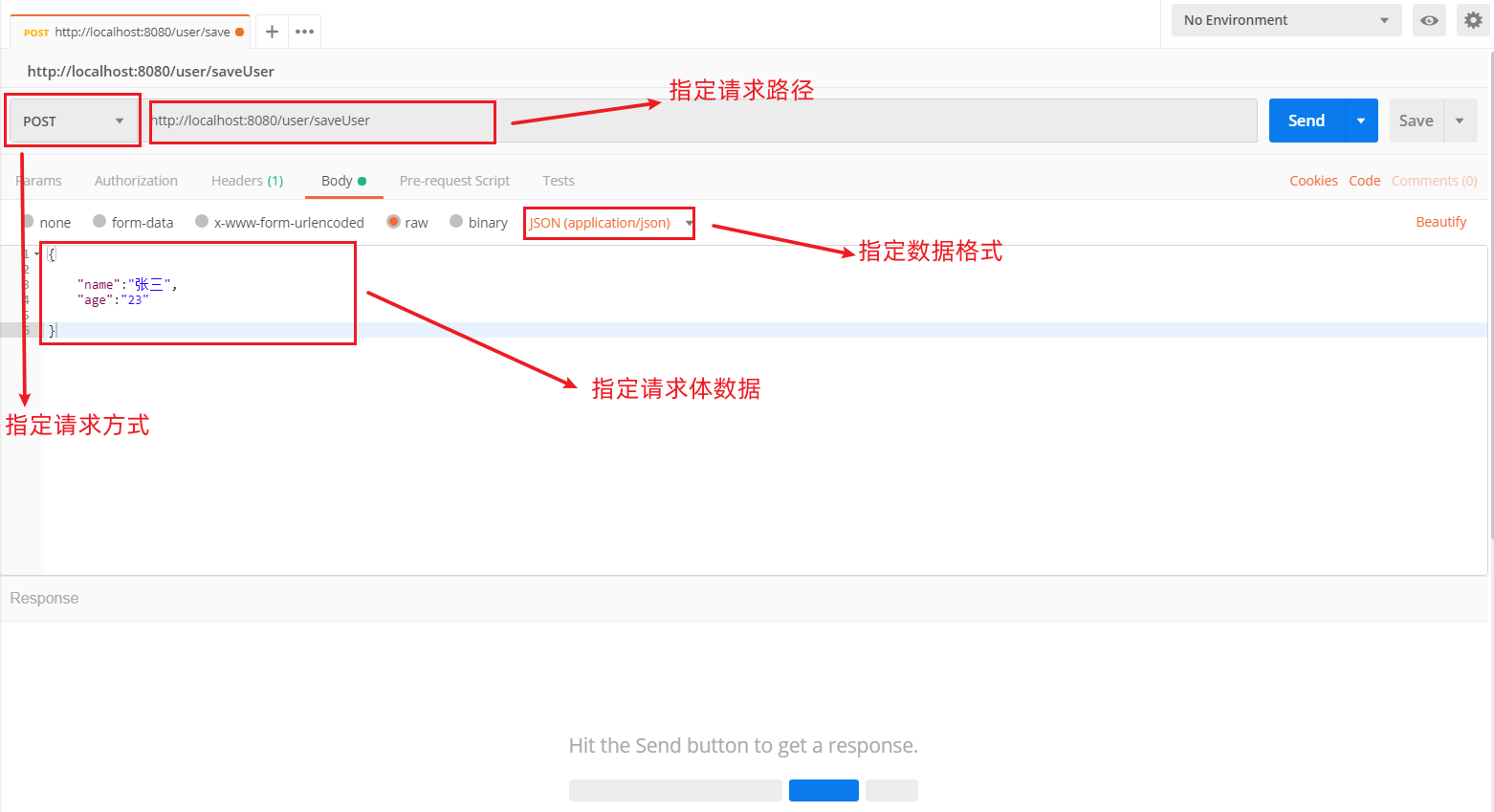Close the unsaved request tab via its orange dot
This screenshot has height=812, width=1494.
239,32
